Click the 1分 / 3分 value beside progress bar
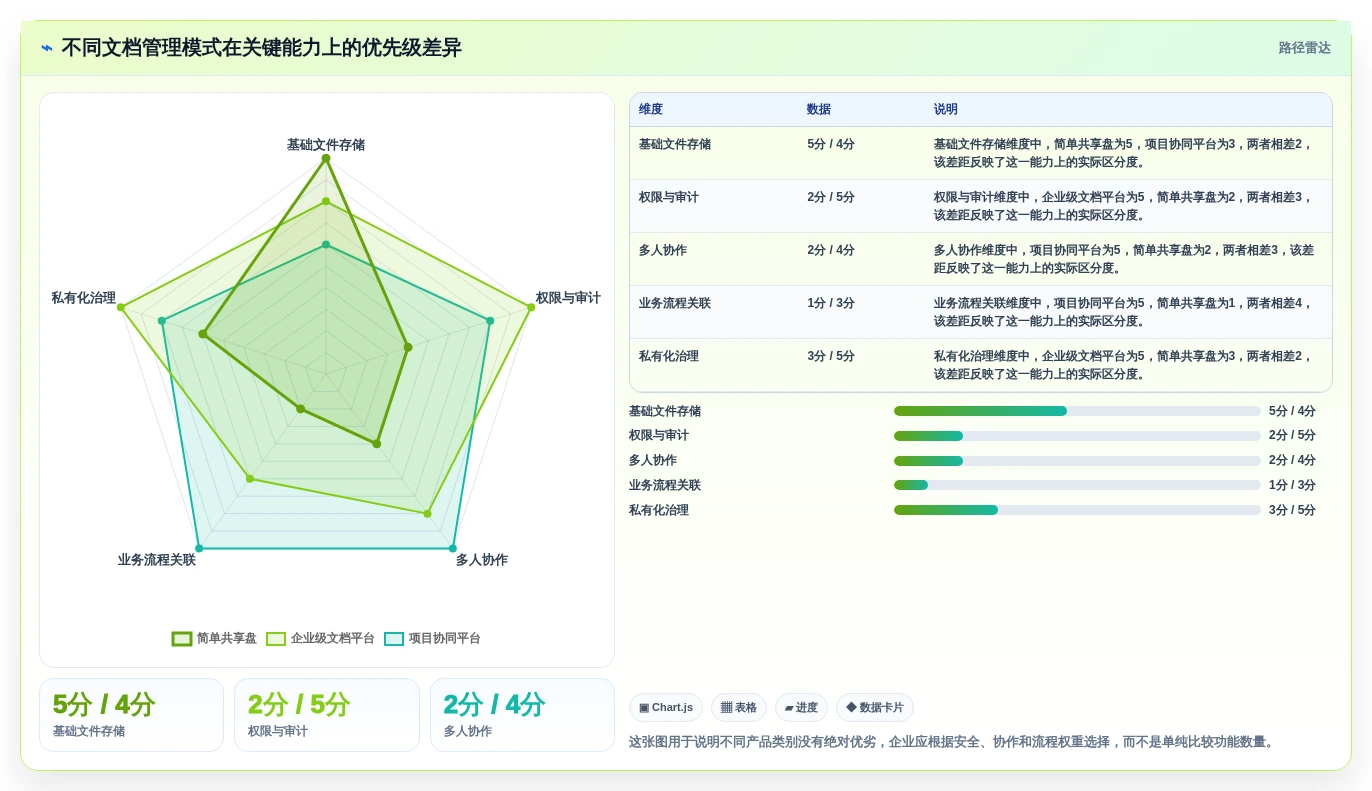Image resolution: width=1372 pixels, height=791 pixels. click(1292, 485)
